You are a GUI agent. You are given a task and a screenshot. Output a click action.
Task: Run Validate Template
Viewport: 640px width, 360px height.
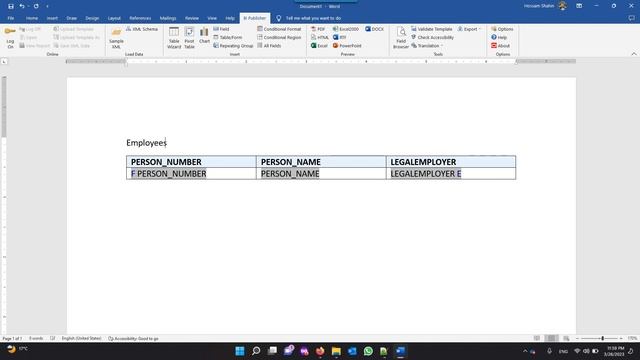tap(431, 29)
